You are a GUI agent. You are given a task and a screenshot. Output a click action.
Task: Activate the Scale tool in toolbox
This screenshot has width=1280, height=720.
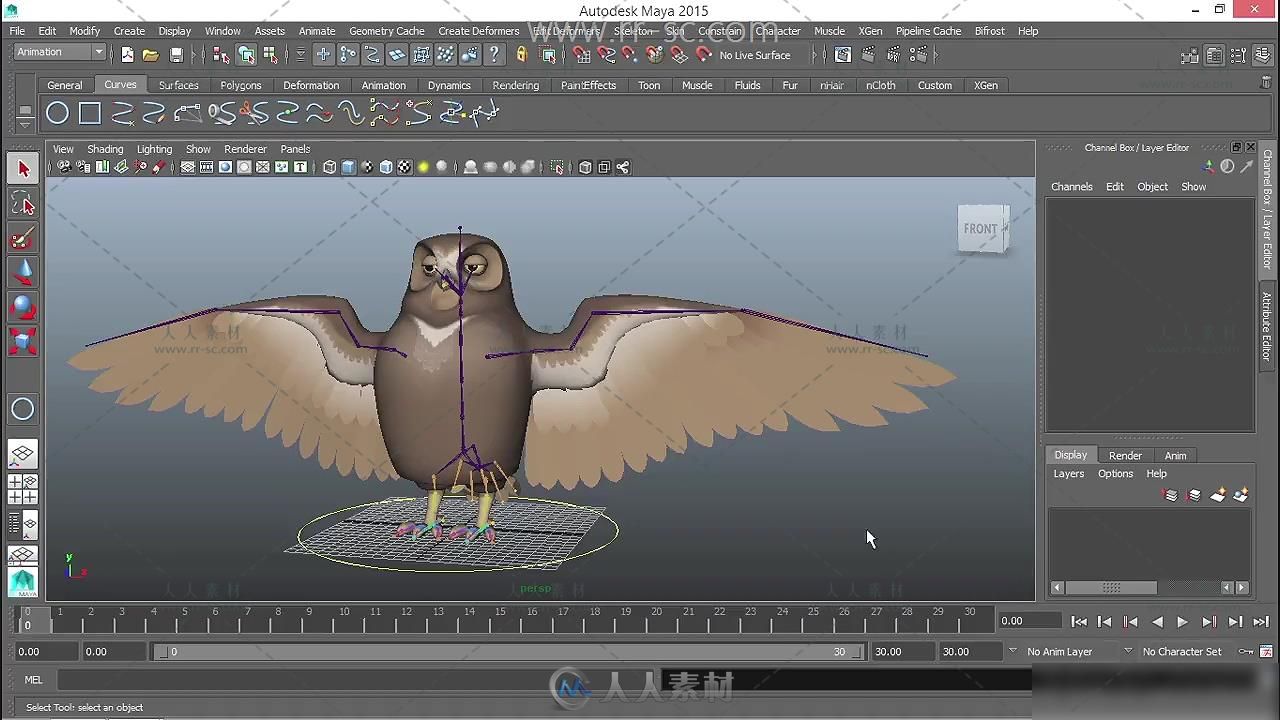pos(23,341)
